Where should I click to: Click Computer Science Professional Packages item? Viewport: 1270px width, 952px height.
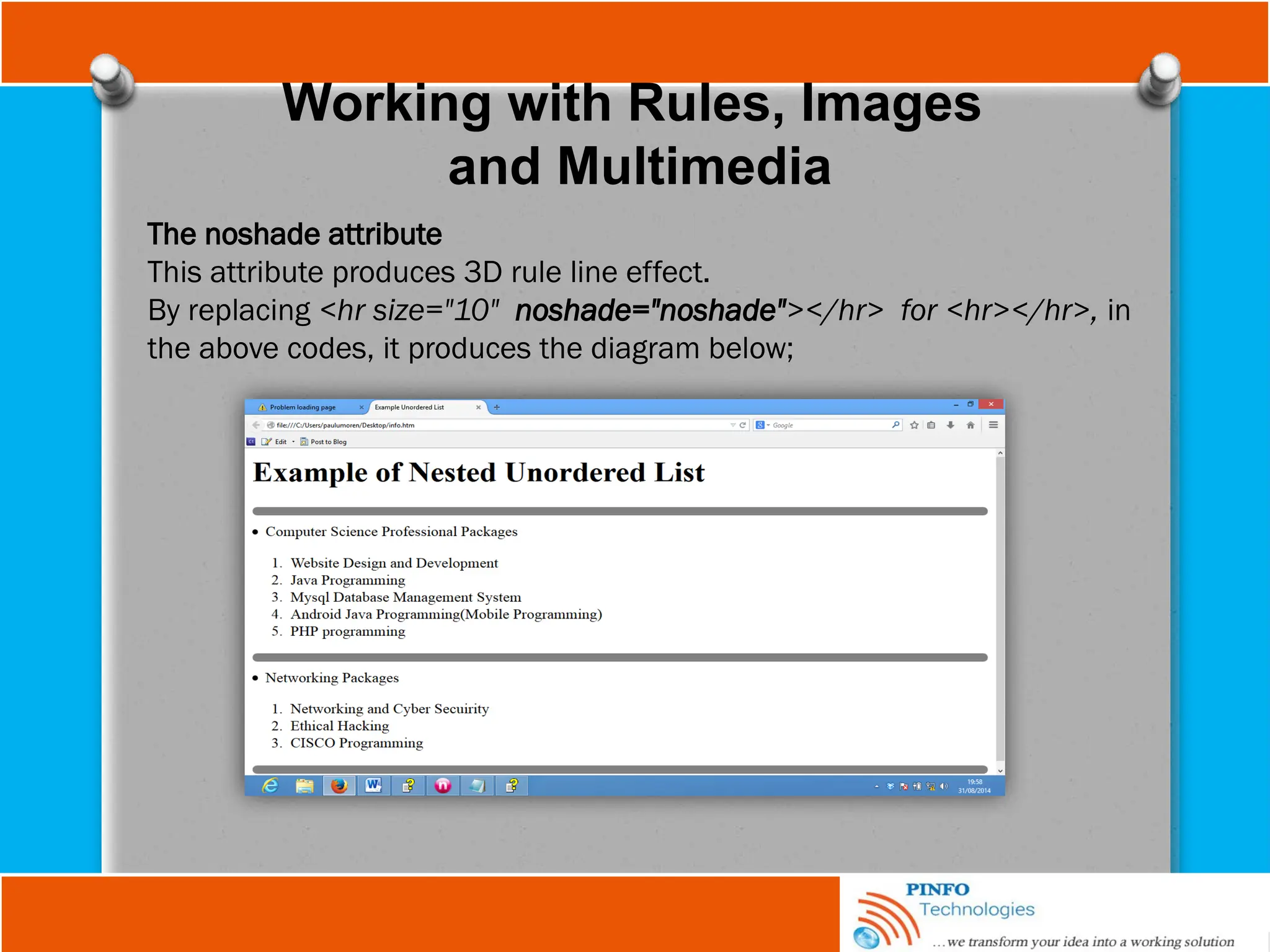coord(391,532)
